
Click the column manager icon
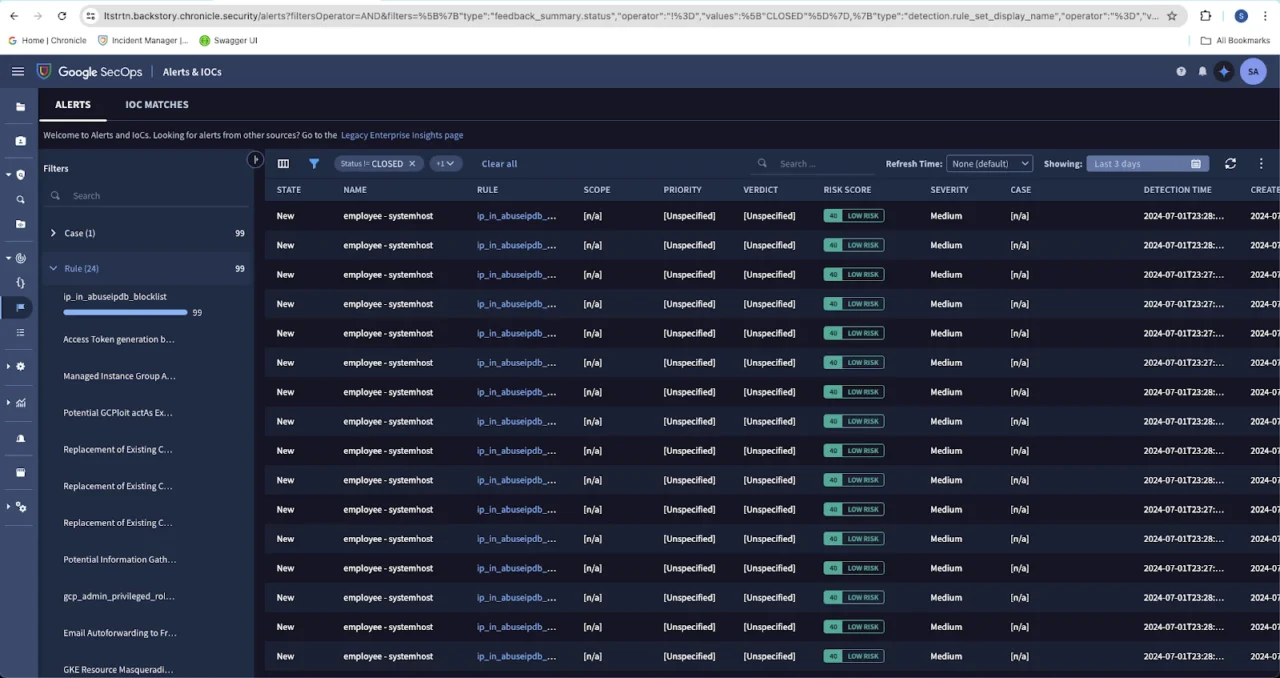(x=283, y=164)
